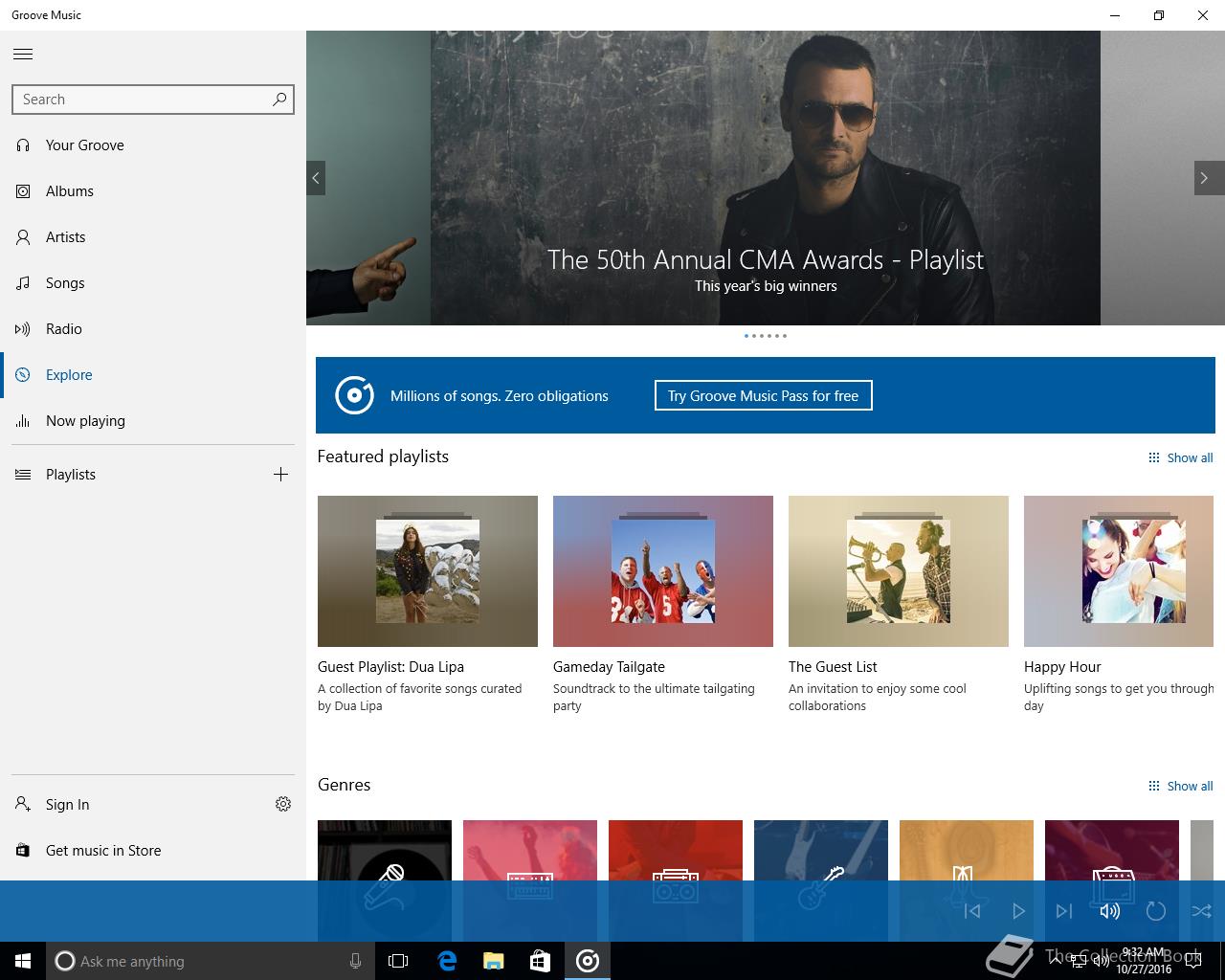The width and height of the screenshot is (1225, 980).
Task: Select genre tile with electric guitar icon
Action: click(821, 850)
